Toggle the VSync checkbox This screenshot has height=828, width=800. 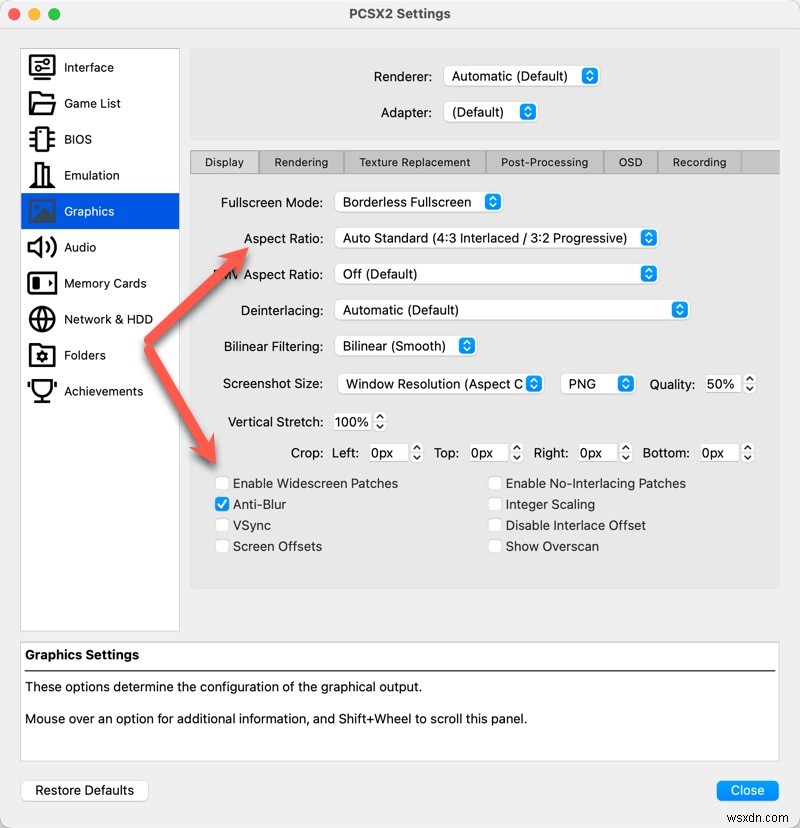click(222, 525)
